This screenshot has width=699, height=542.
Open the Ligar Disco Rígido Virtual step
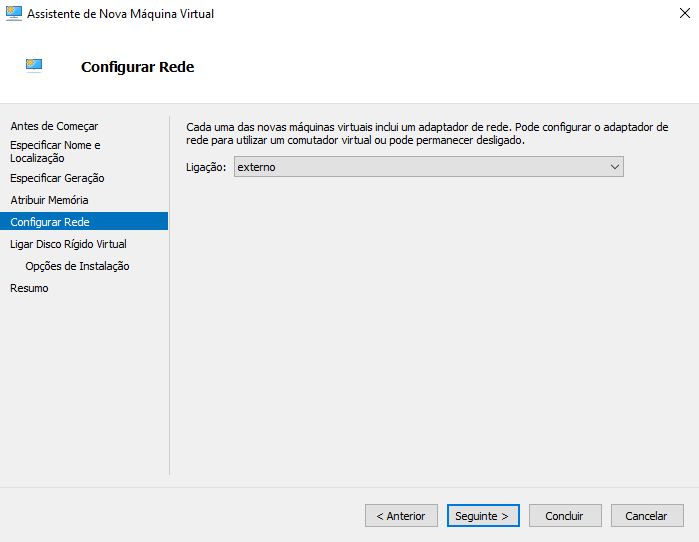[68, 244]
